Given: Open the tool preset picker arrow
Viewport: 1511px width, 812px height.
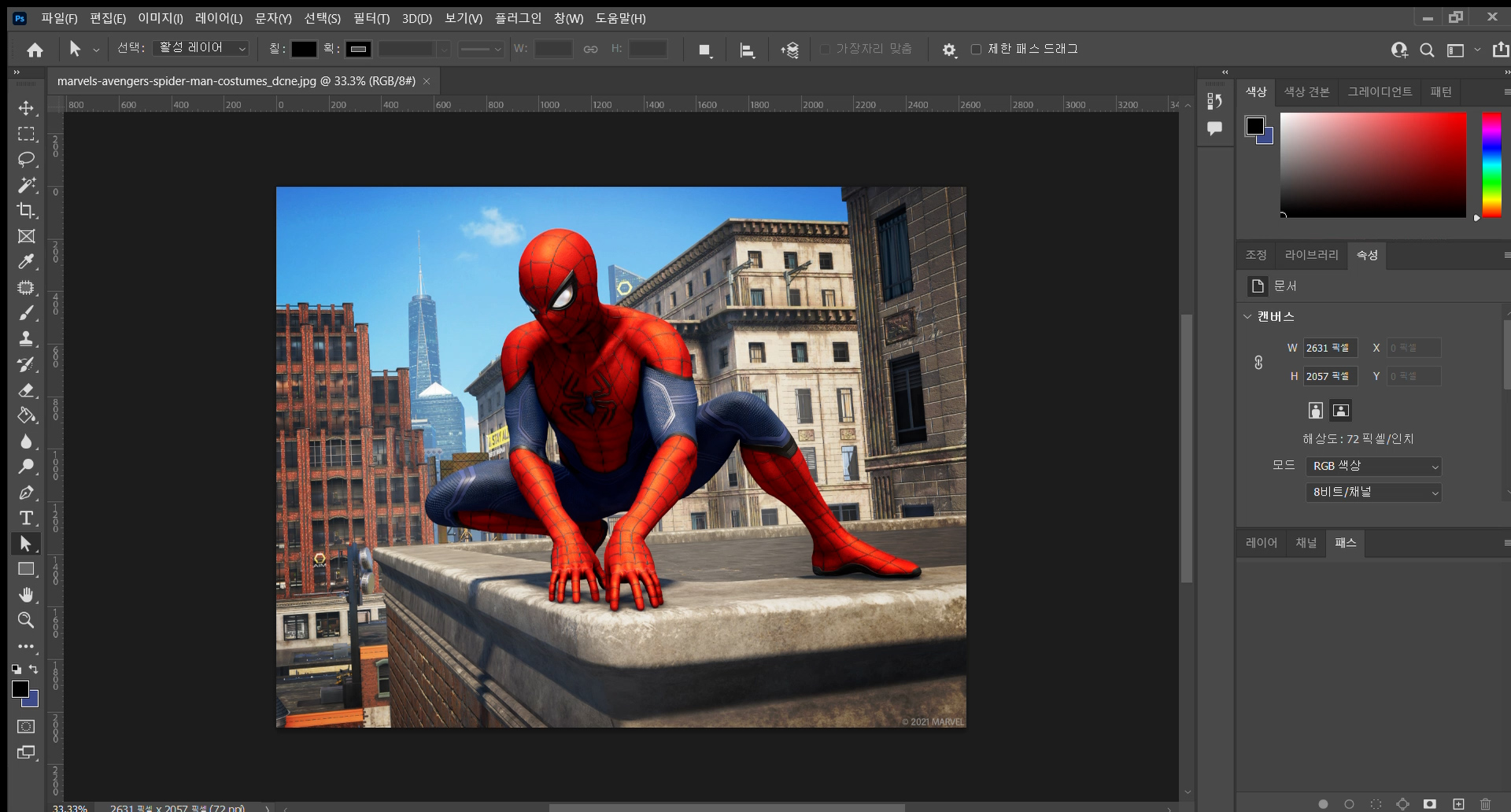Looking at the screenshot, I should click(x=96, y=50).
